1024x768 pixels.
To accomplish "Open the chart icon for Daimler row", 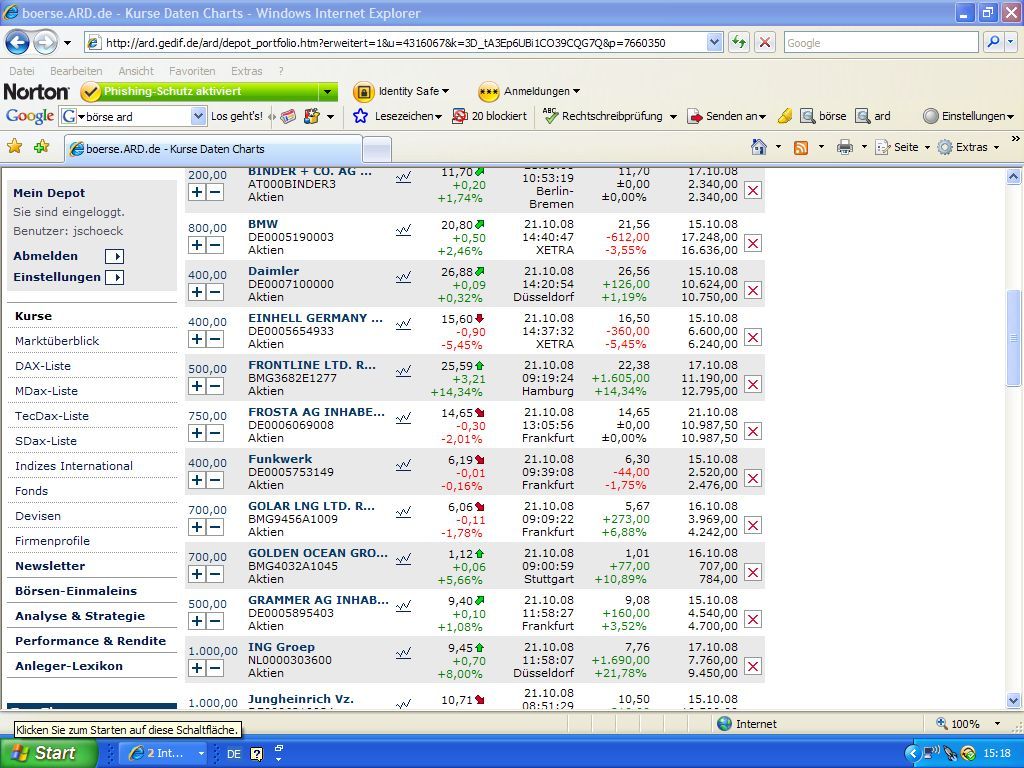I will [x=404, y=278].
